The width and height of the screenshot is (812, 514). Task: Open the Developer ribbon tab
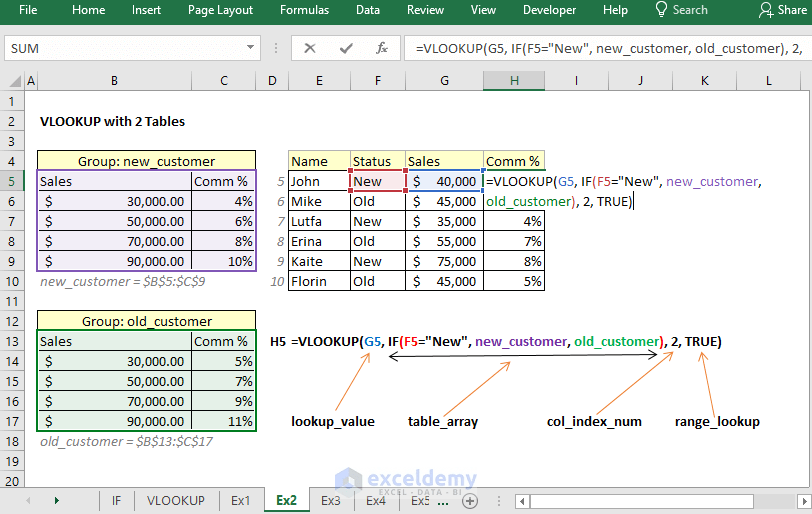(x=549, y=10)
